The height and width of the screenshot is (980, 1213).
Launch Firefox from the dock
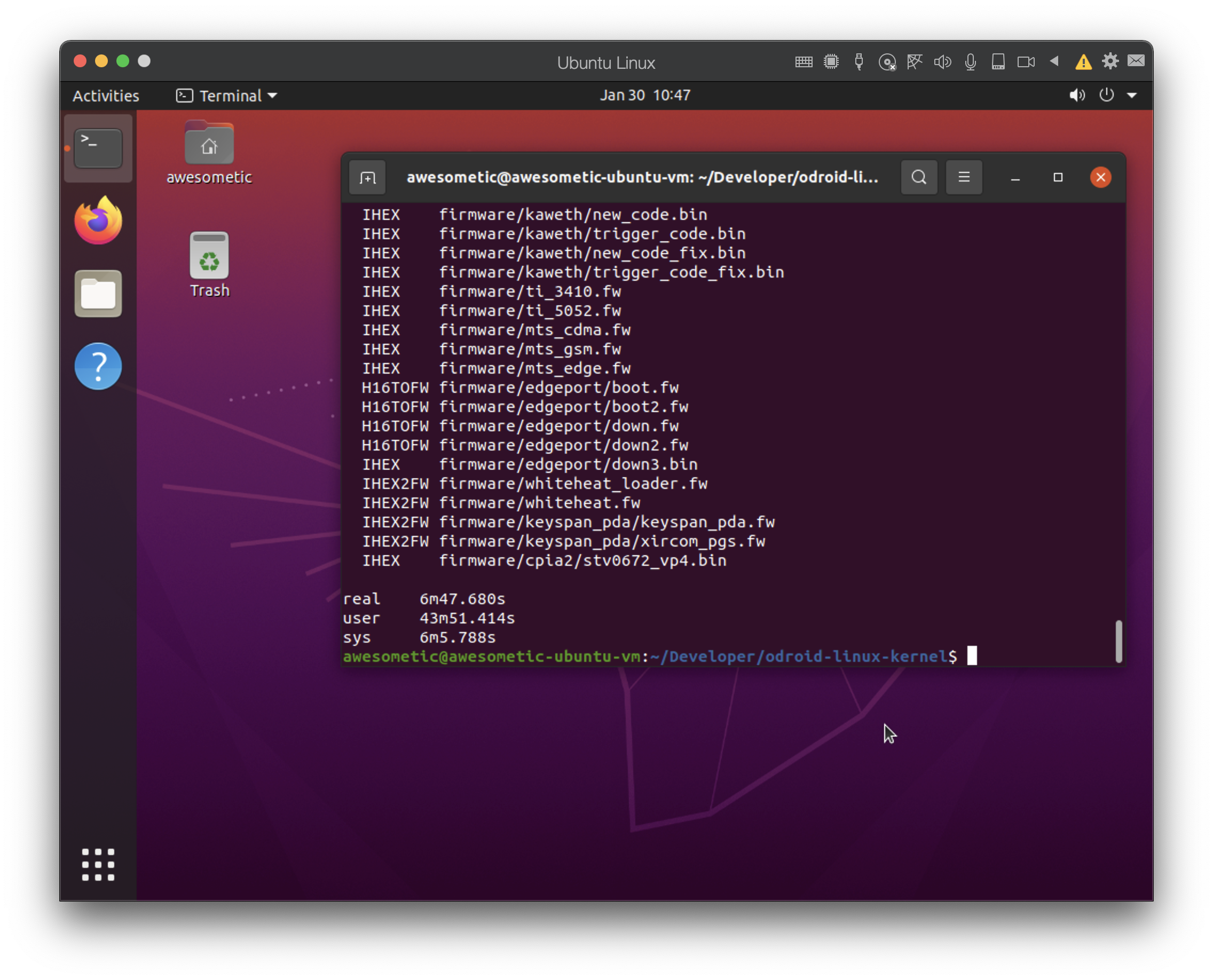point(98,221)
